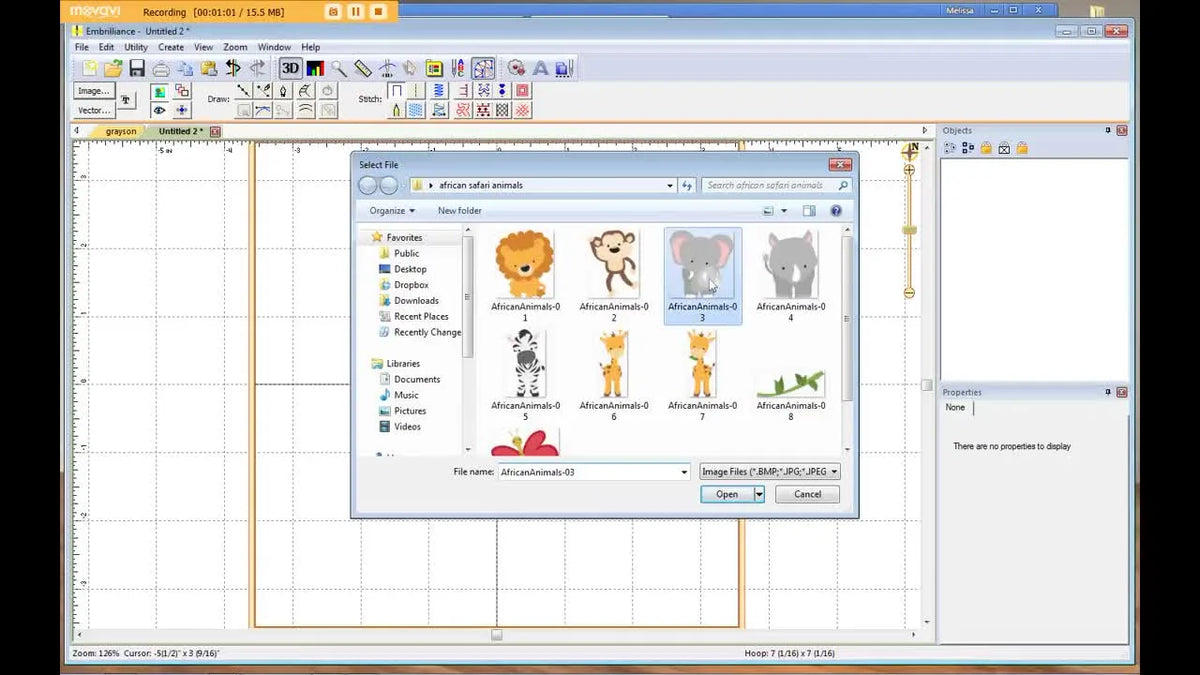Screen dimensions: 1200x675
Task: Select the blue fill stitch pattern icon
Action: [x=418, y=110]
